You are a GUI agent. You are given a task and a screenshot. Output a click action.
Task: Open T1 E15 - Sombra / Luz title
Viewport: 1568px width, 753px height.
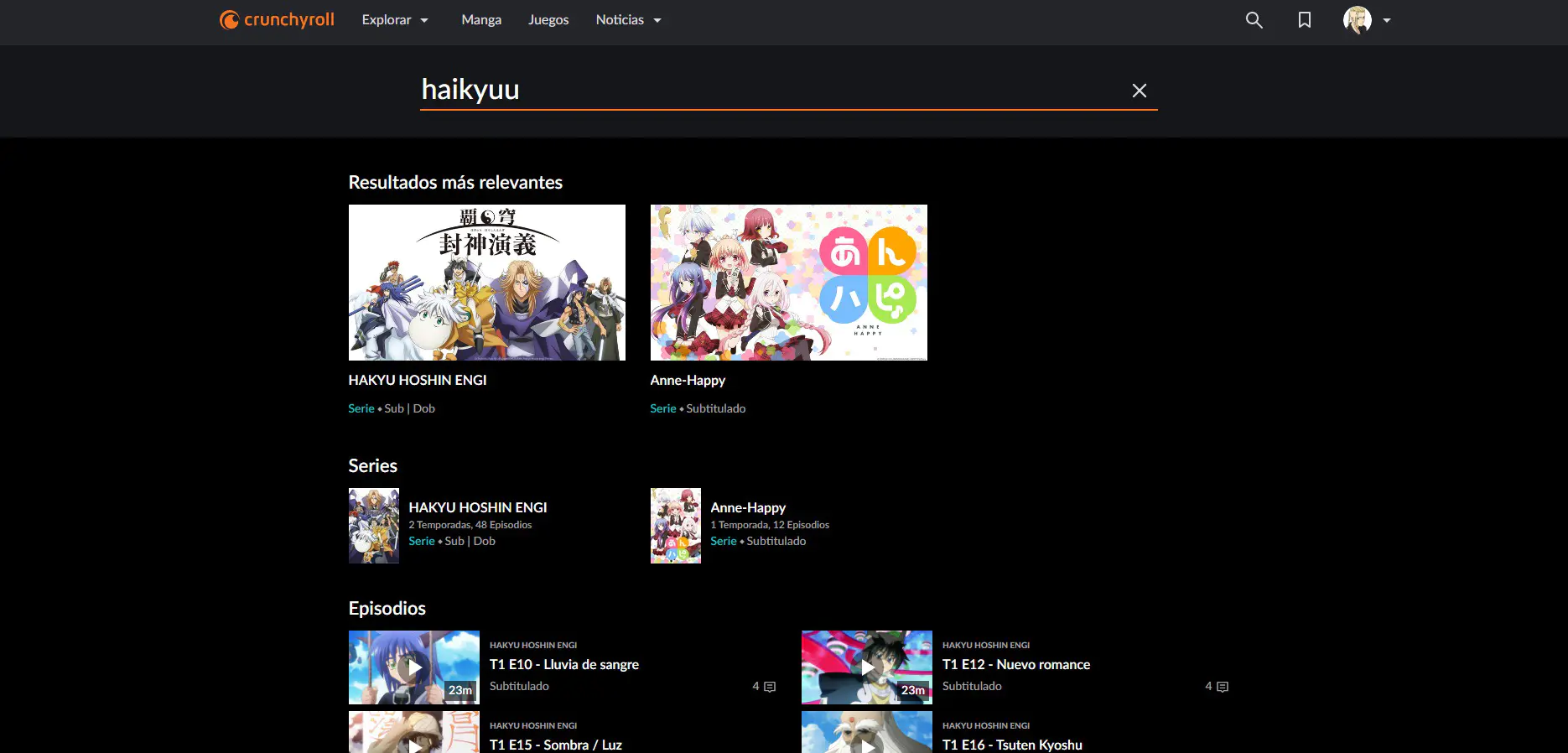556,745
